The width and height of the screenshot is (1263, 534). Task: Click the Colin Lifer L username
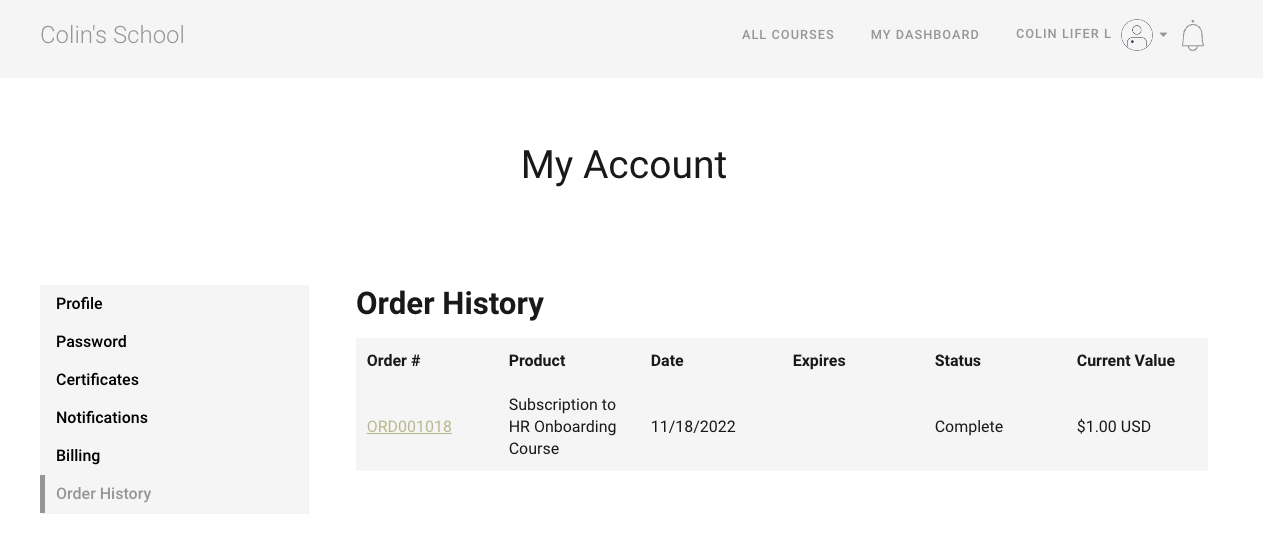[1063, 34]
